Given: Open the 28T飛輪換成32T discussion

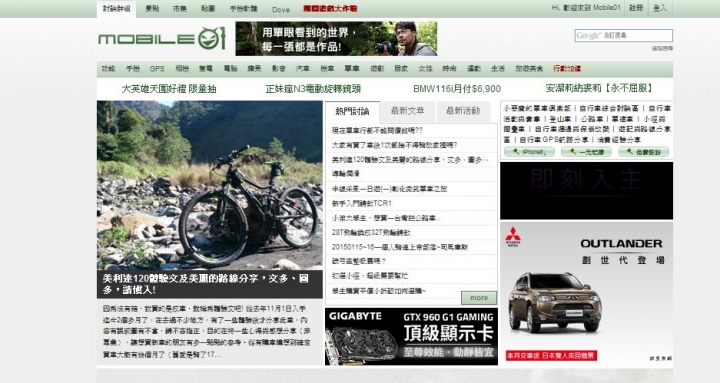Looking at the screenshot, I should [371, 232].
